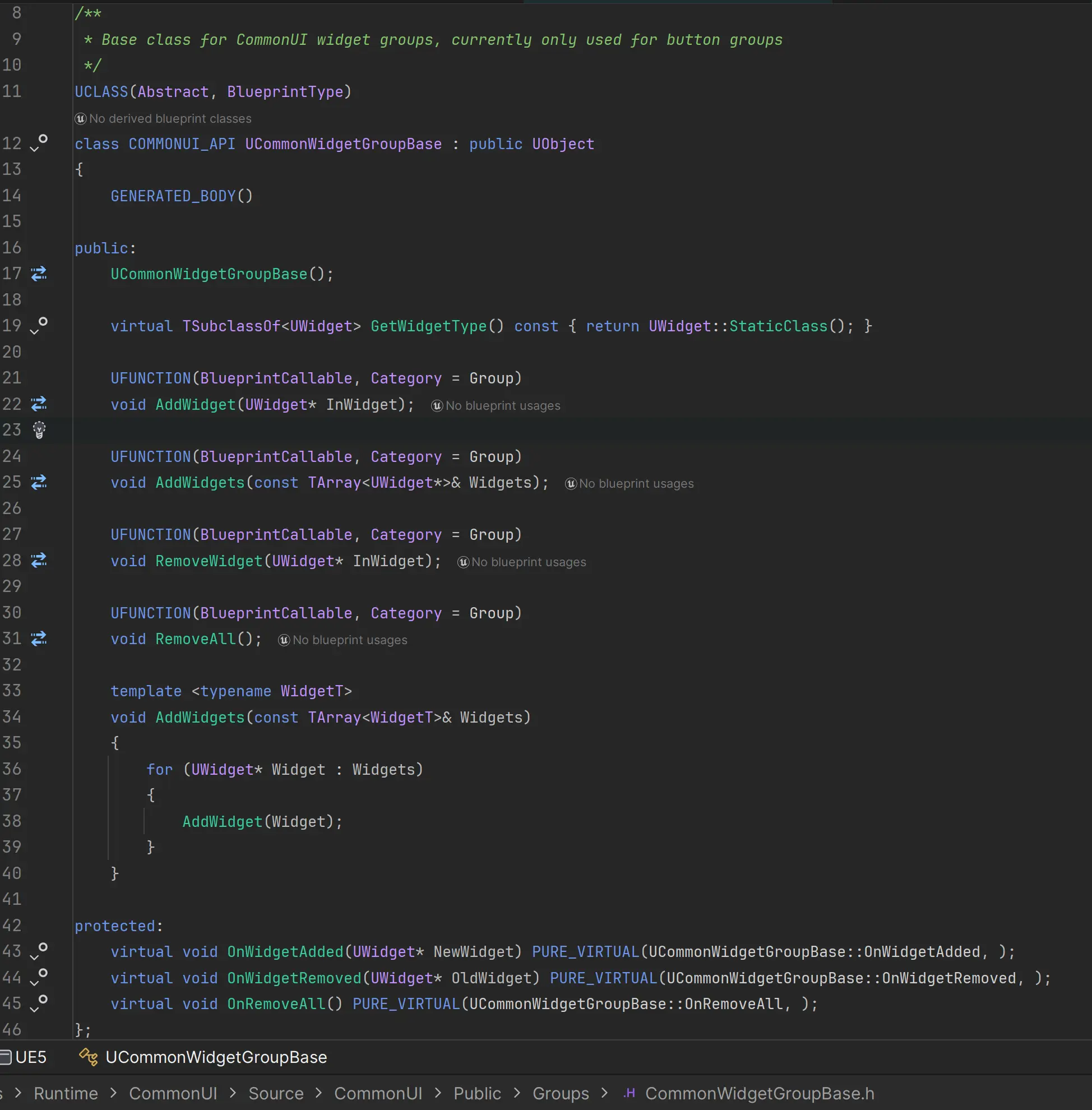This screenshot has height=1110, width=1092.
Task: Click the overridden marker icon beside OnWidgetAdded
Action: (x=39, y=951)
